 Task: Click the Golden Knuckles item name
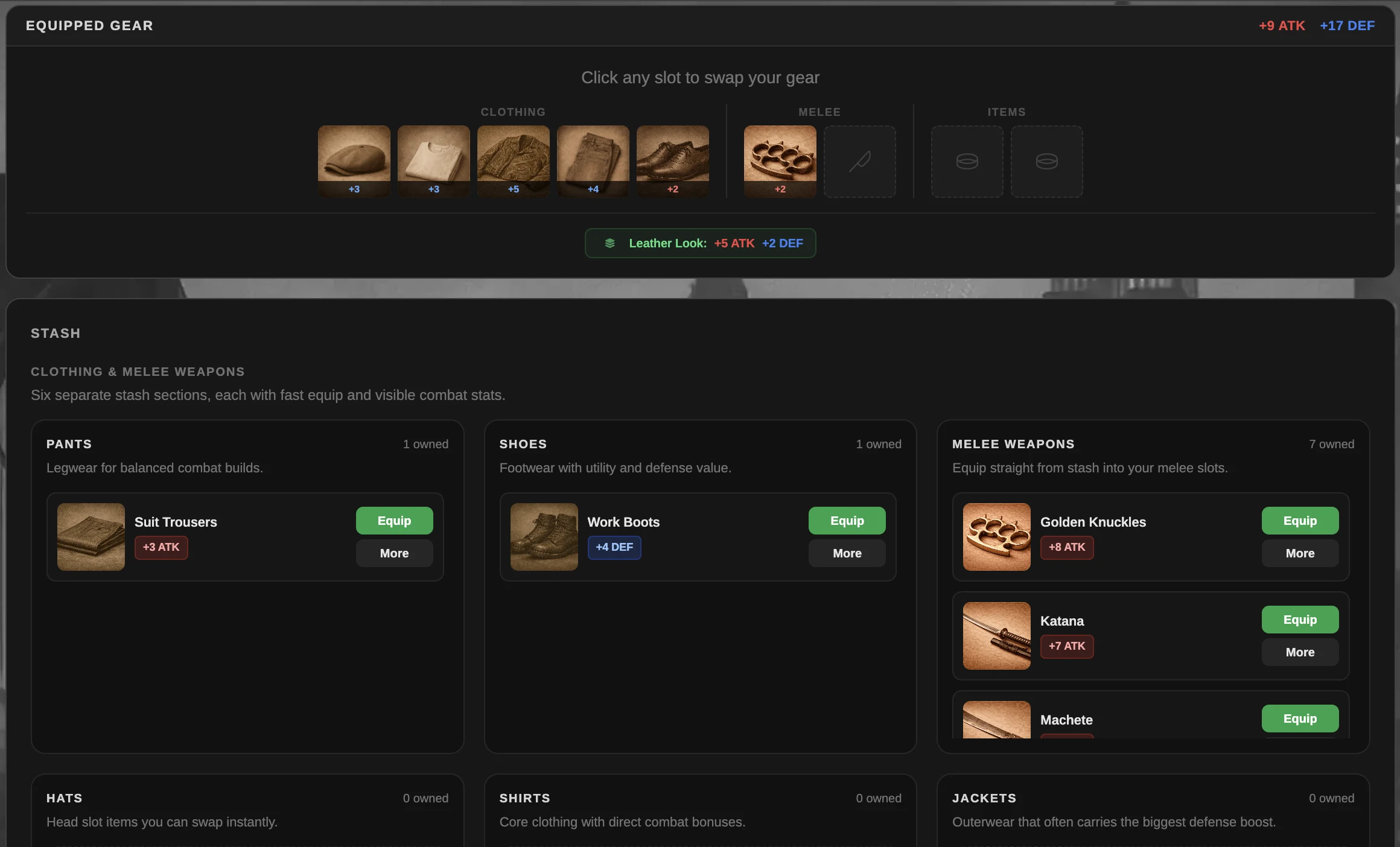[1093, 522]
